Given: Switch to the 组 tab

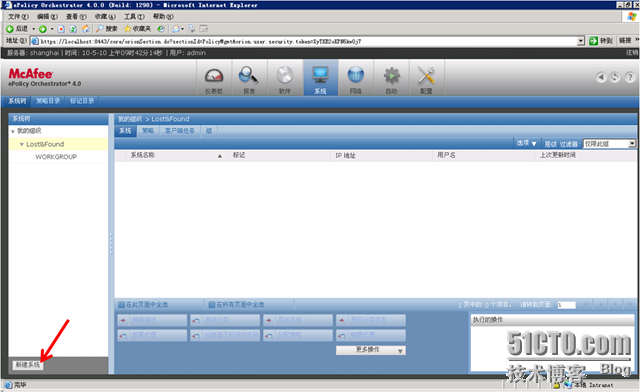Looking at the screenshot, I should tap(209, 131).
